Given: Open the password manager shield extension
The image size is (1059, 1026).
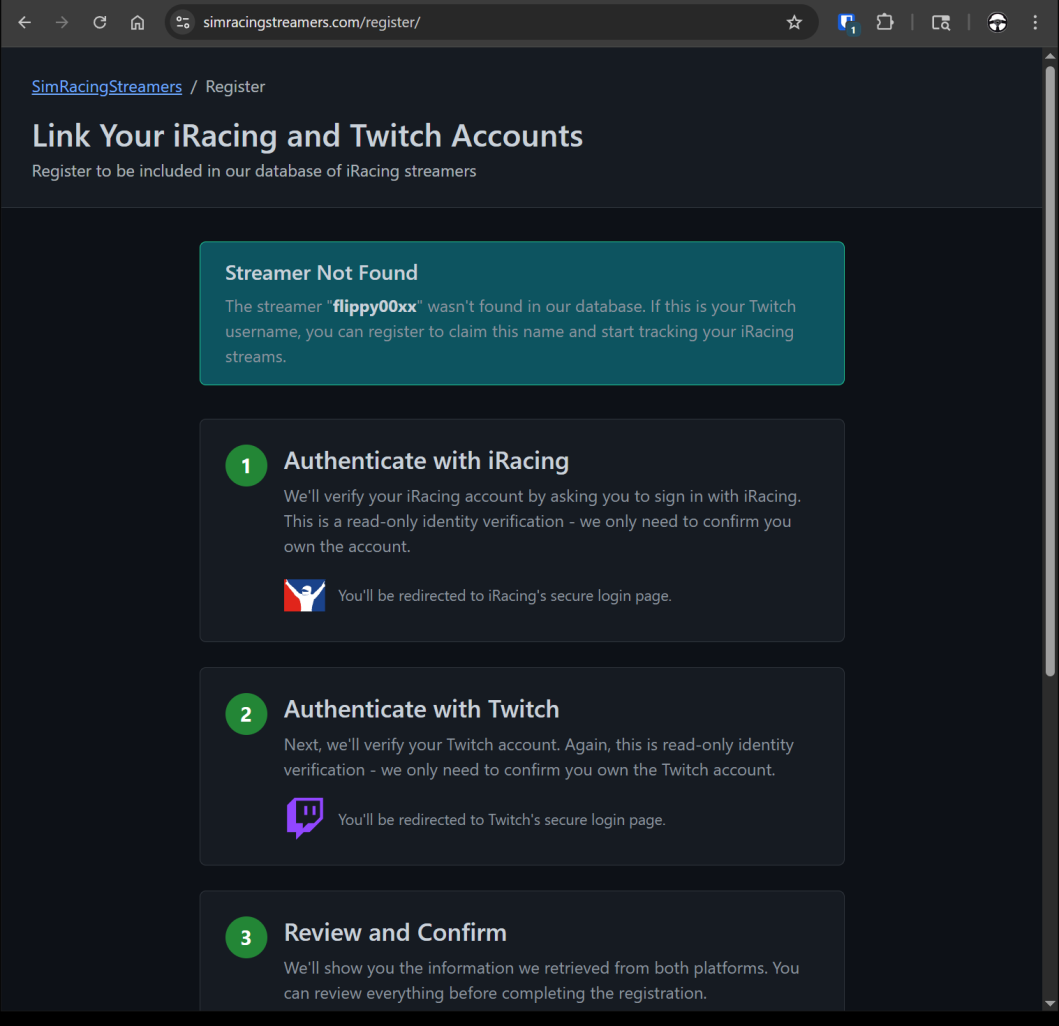Looking at the screenshot, I should (847, 22).
